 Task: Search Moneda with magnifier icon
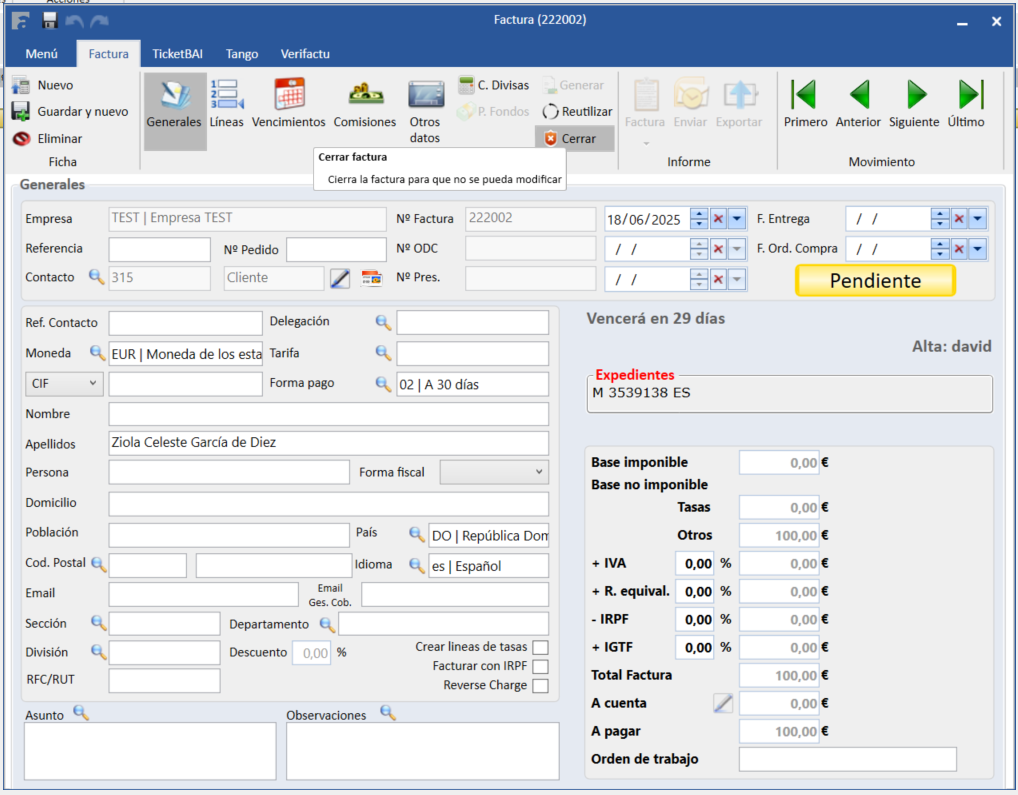[x=97, y=353]
